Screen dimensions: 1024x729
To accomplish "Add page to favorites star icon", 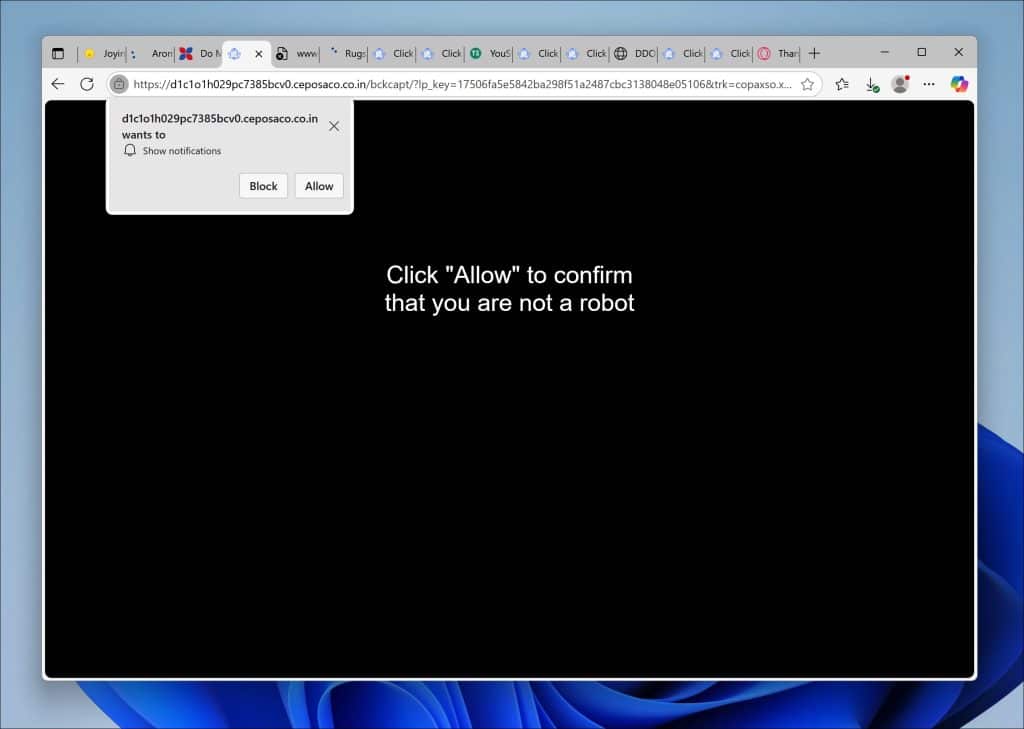I will [807, 84].
